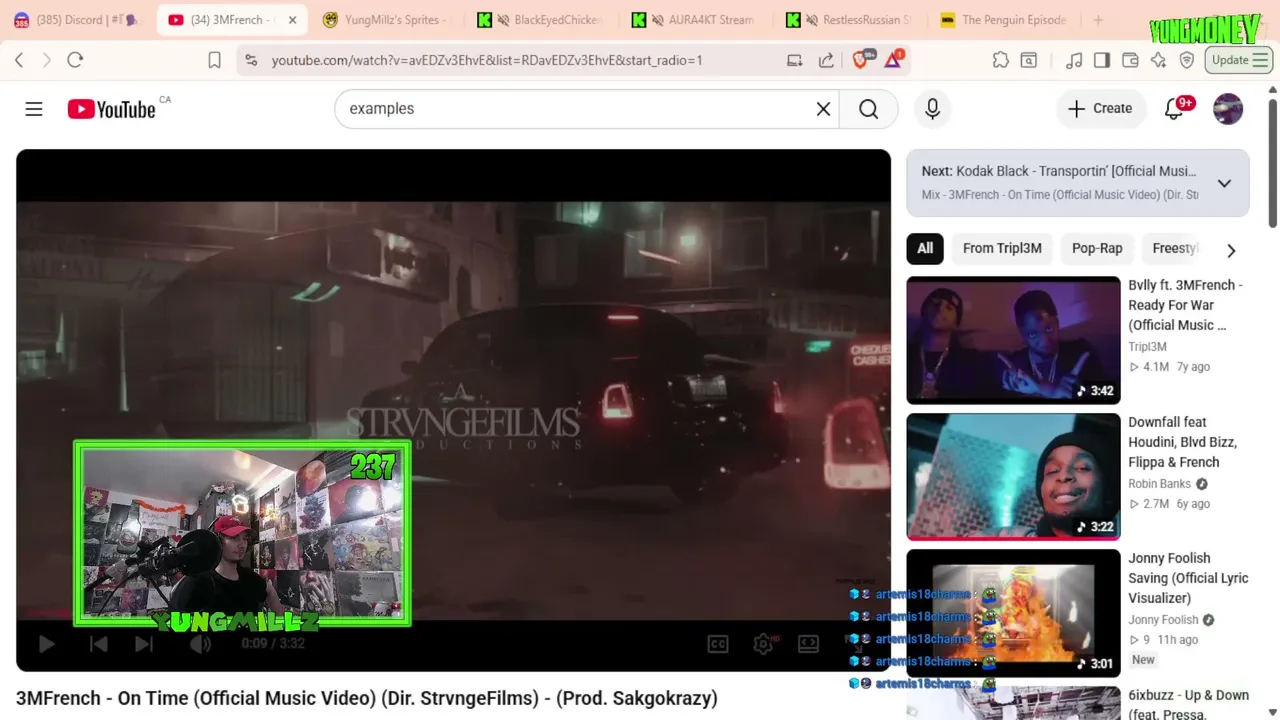1280x720 pixels.
Task: Open site settings icon in address bar
Action: tap(250, 60)
